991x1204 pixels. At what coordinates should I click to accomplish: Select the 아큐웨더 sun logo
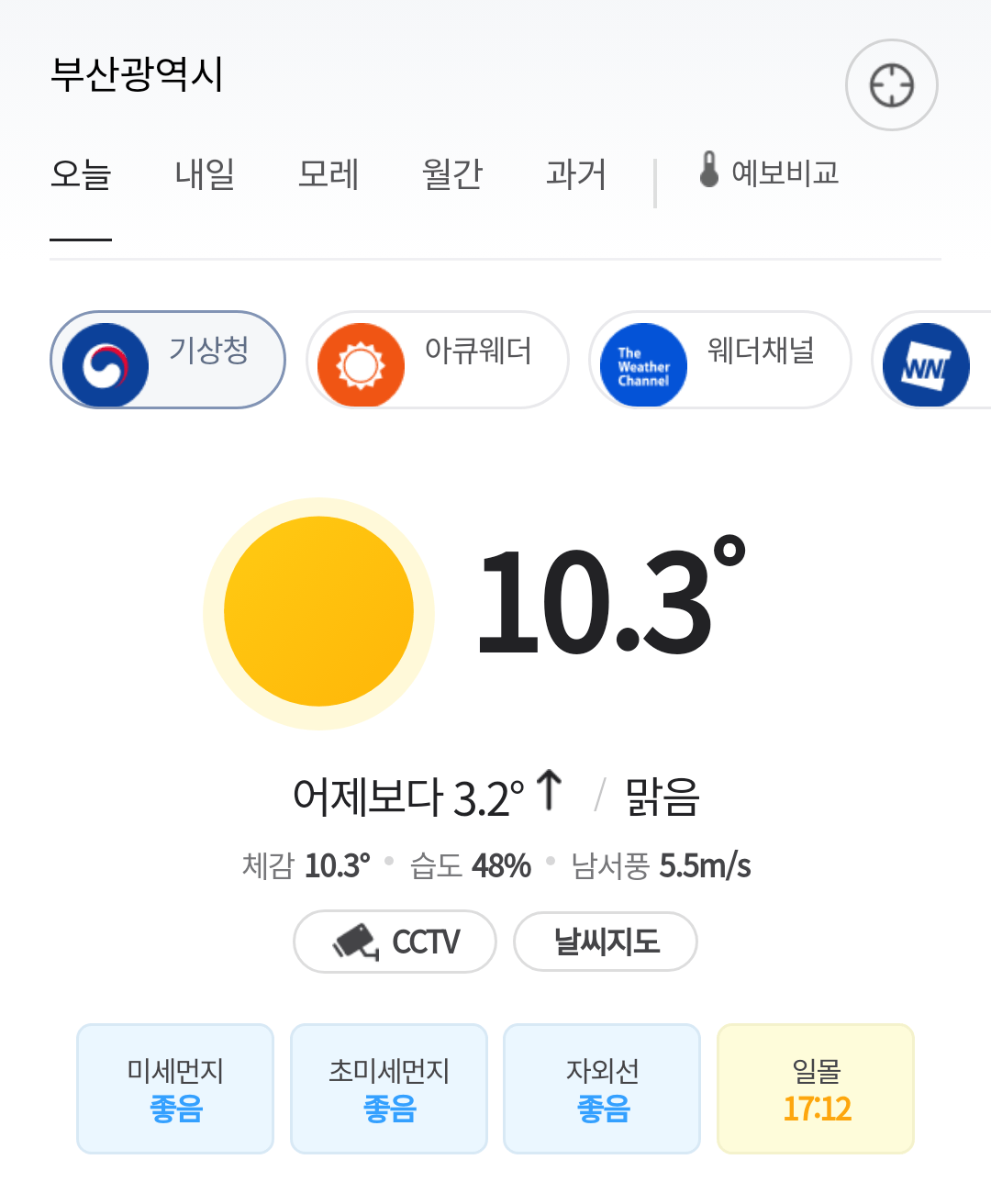pos(361,364)
